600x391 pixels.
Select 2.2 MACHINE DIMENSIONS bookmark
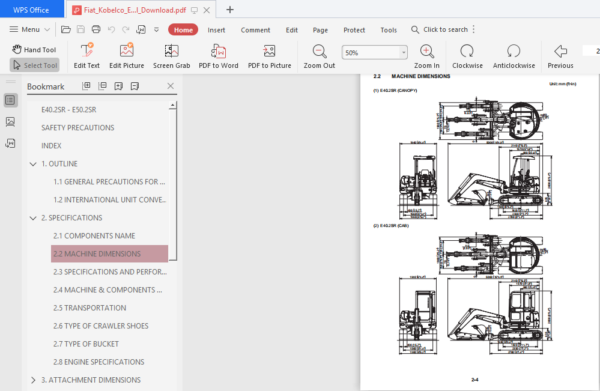(x=109, y=254)
